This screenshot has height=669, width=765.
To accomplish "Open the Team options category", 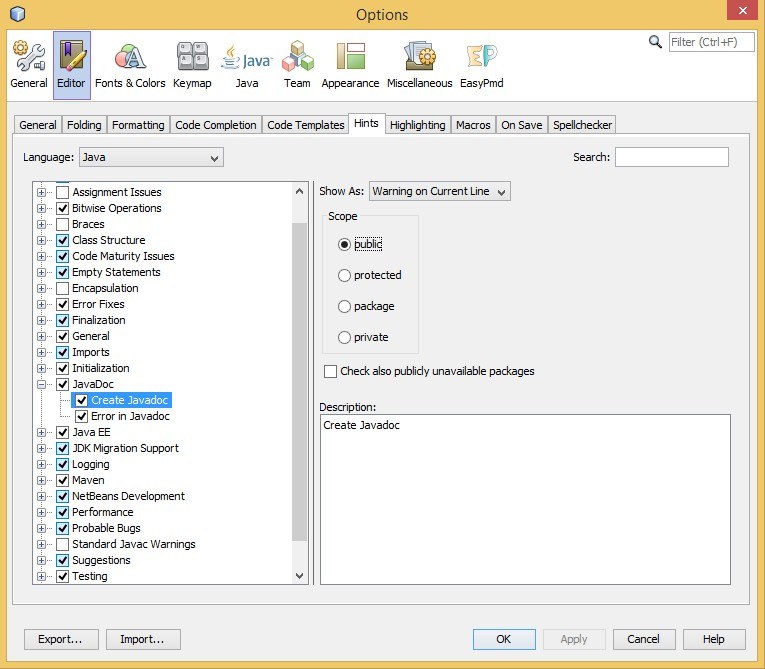I will point(297,65).
